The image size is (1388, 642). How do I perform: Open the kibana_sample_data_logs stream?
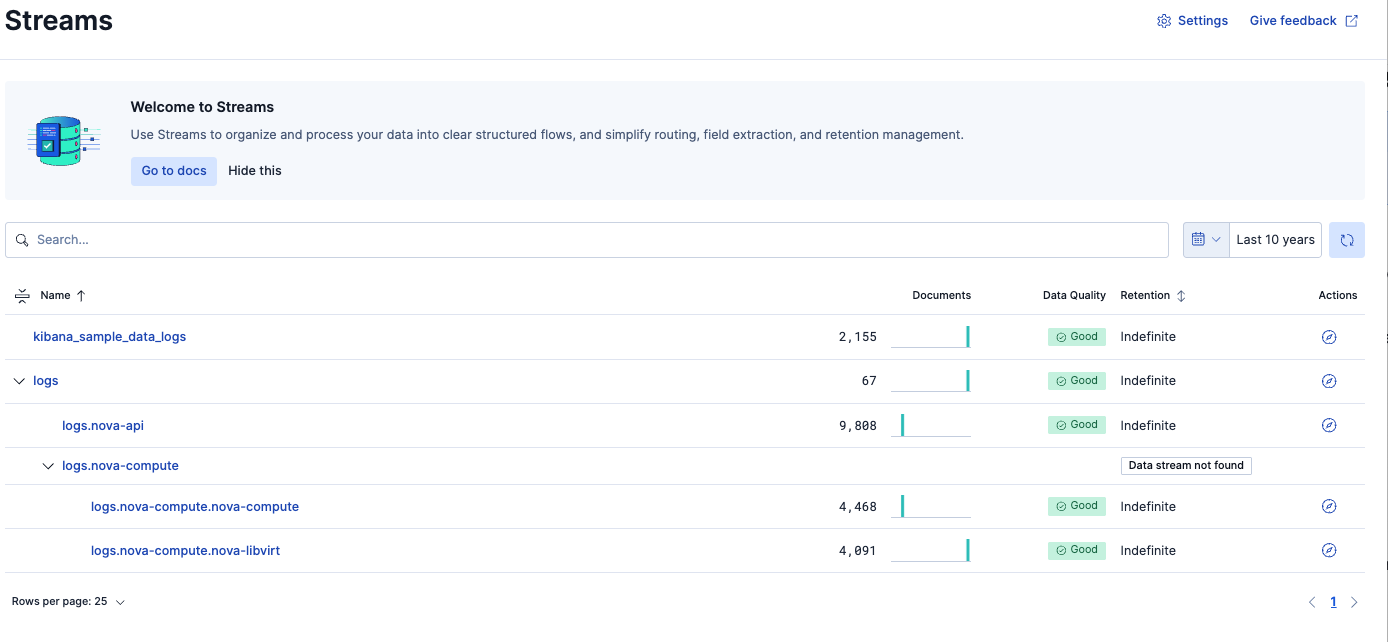109,337
